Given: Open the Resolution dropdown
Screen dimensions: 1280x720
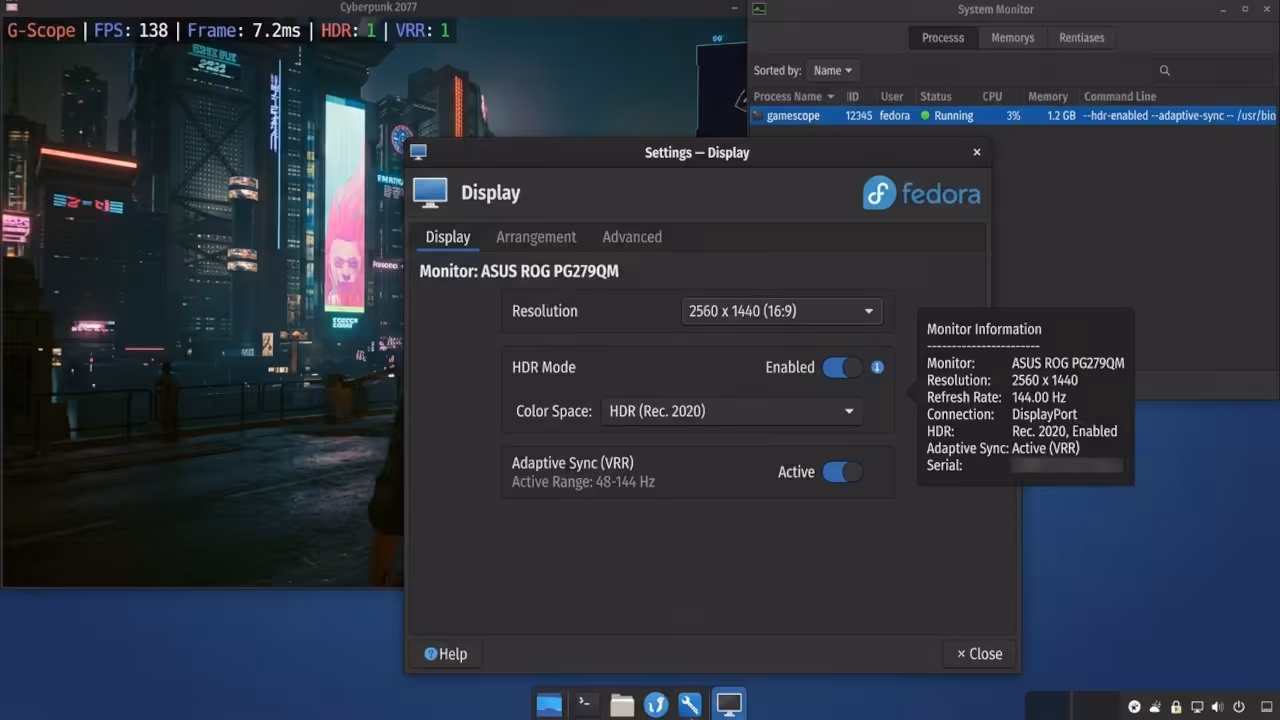Looking at the screenshot, I should pos(781,311).
